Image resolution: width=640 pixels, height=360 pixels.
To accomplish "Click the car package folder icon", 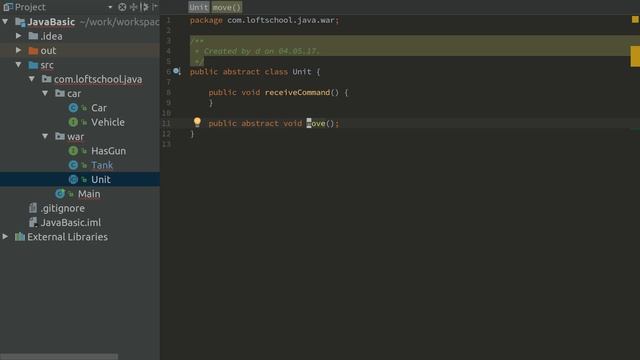I will click(x=60, y=93).
